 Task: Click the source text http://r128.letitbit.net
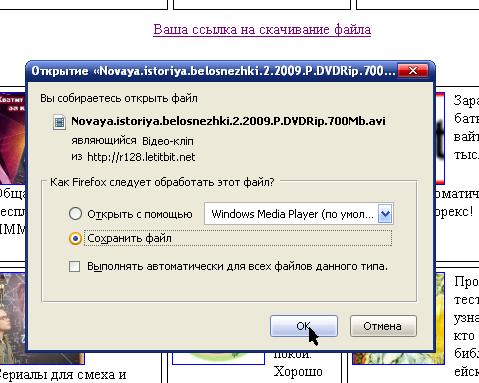click(x=141, y=157)
